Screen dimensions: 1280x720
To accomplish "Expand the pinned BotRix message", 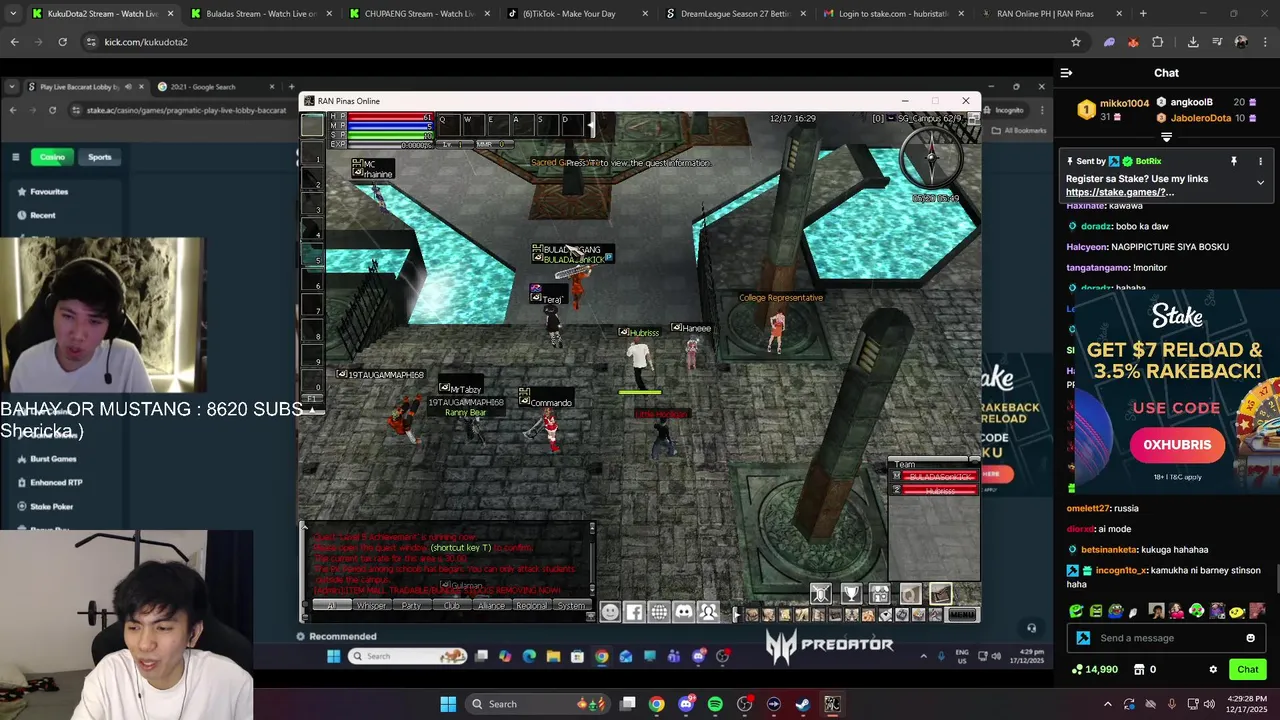I will tap(1260, 183).
